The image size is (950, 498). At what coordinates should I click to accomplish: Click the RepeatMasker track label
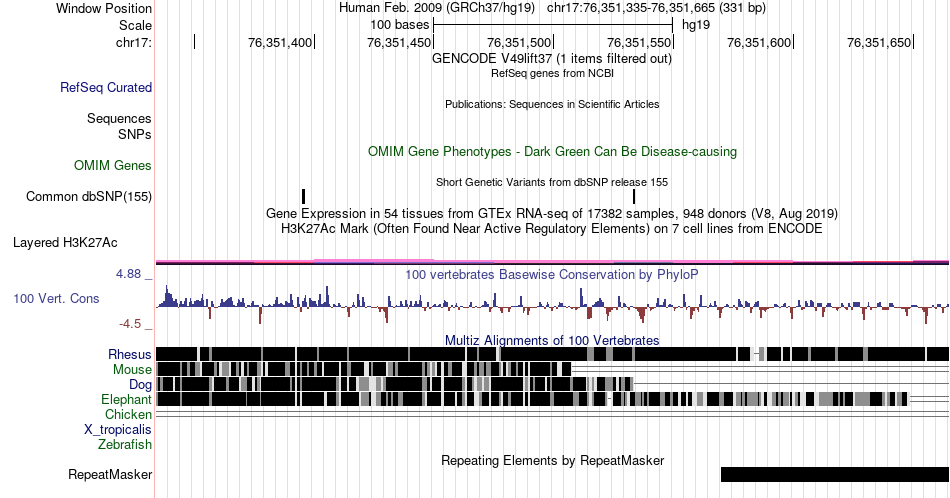coord(110,474)
